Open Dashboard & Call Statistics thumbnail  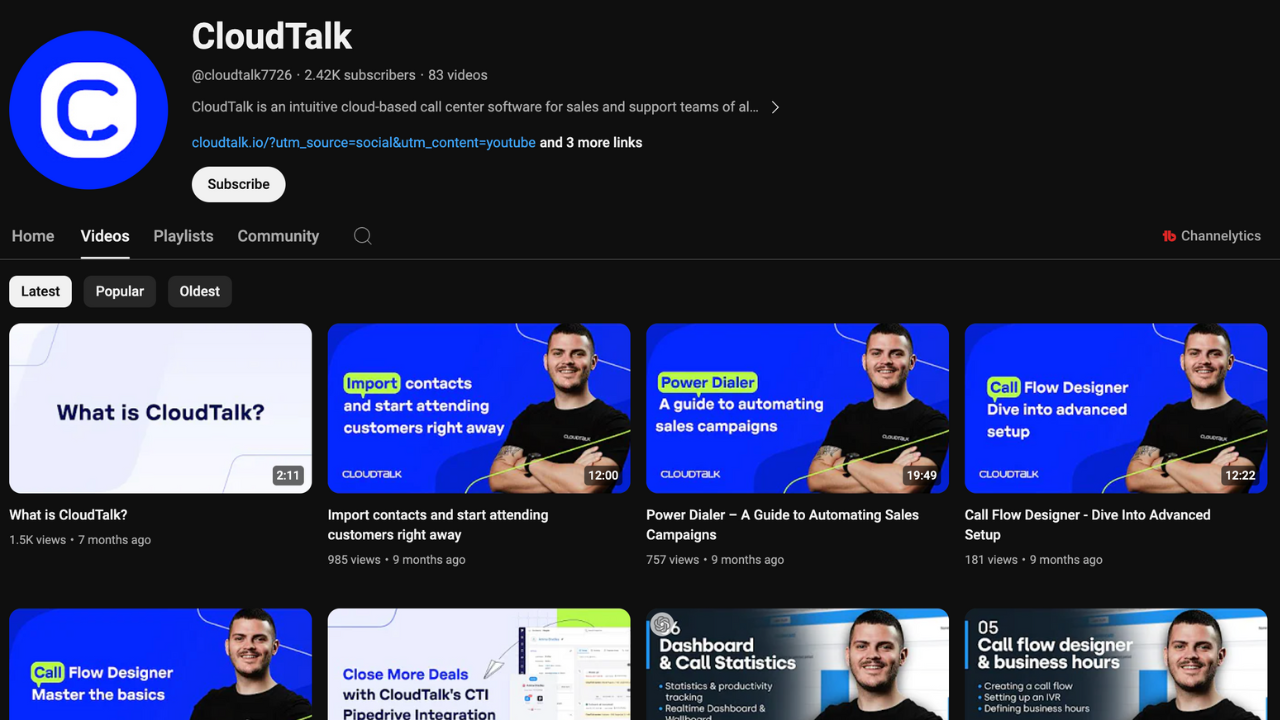coord(797,664)
